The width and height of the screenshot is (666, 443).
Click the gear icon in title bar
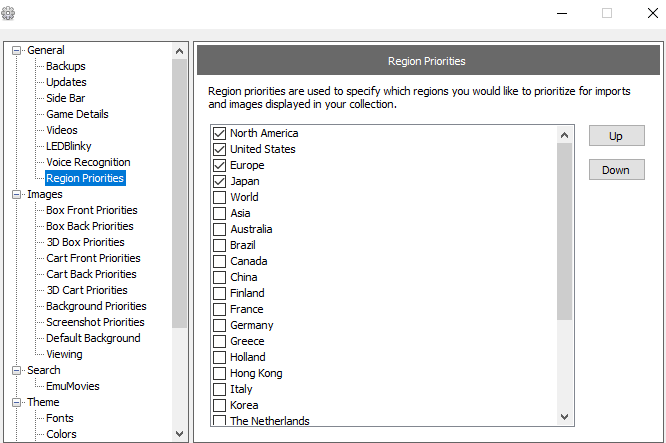[x=8, y=13]
